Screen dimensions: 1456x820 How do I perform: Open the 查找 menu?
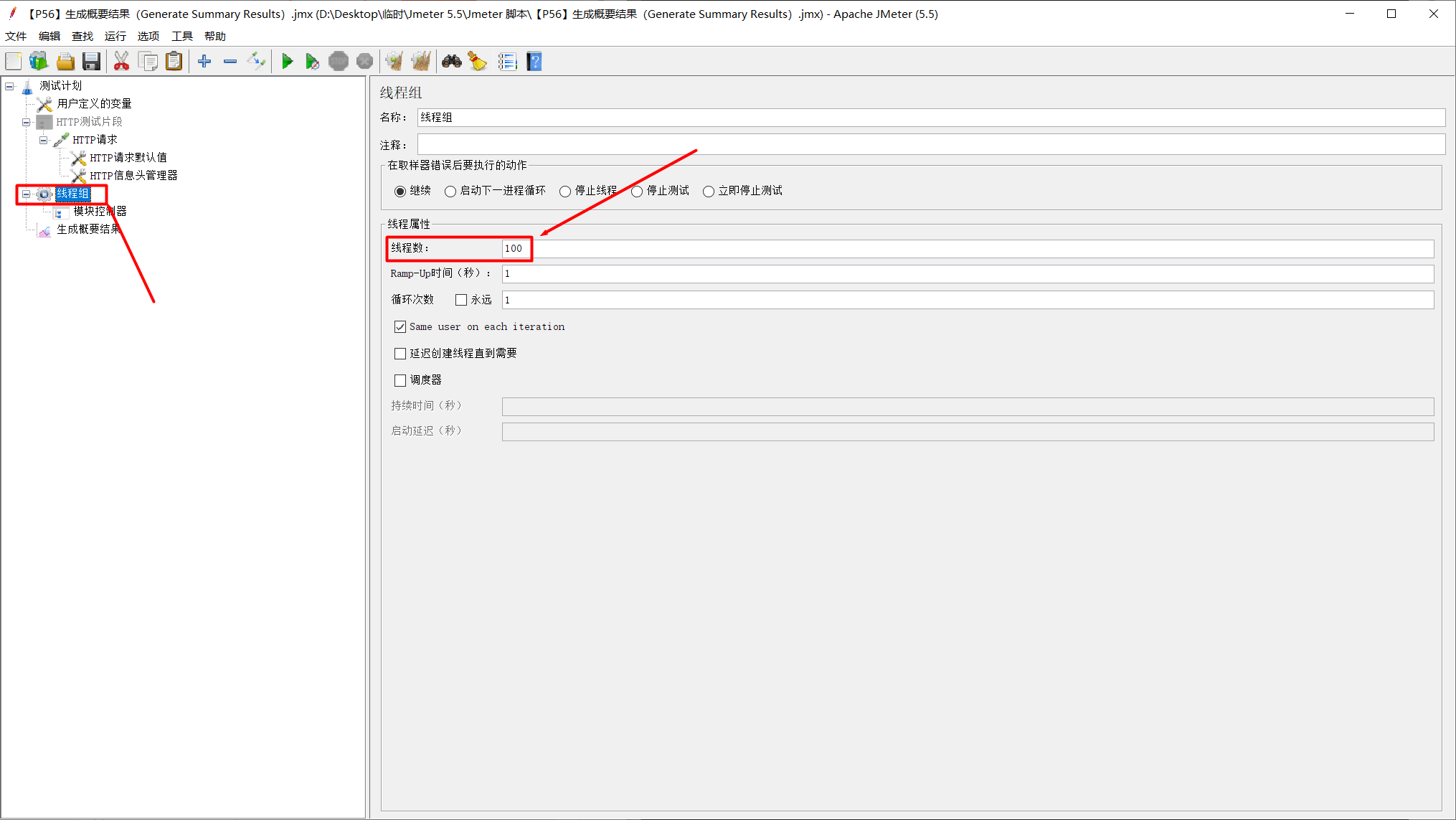82,36
